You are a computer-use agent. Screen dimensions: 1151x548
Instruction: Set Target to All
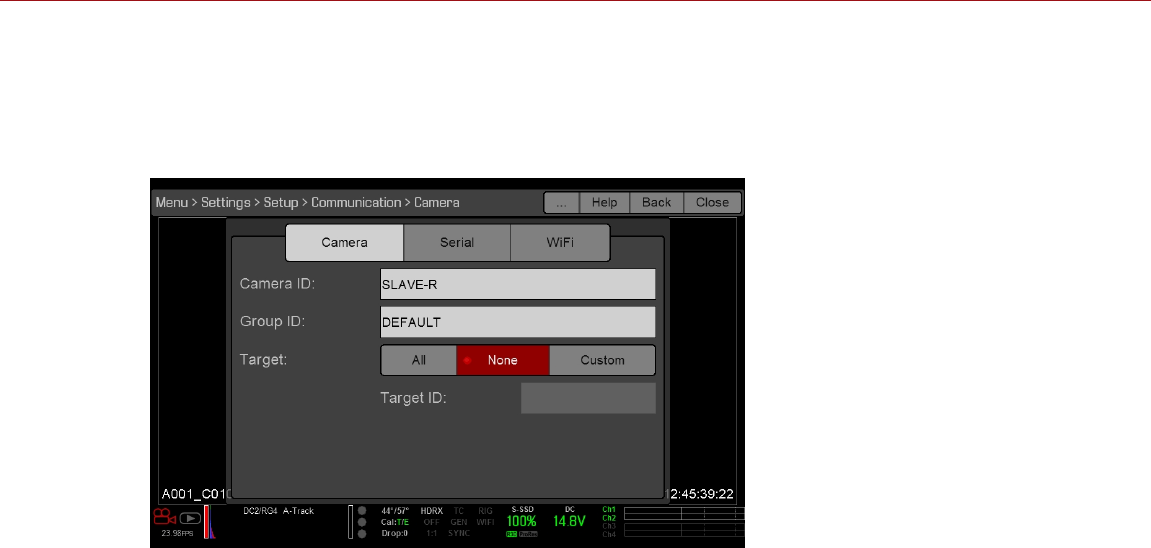pos(418,360)
